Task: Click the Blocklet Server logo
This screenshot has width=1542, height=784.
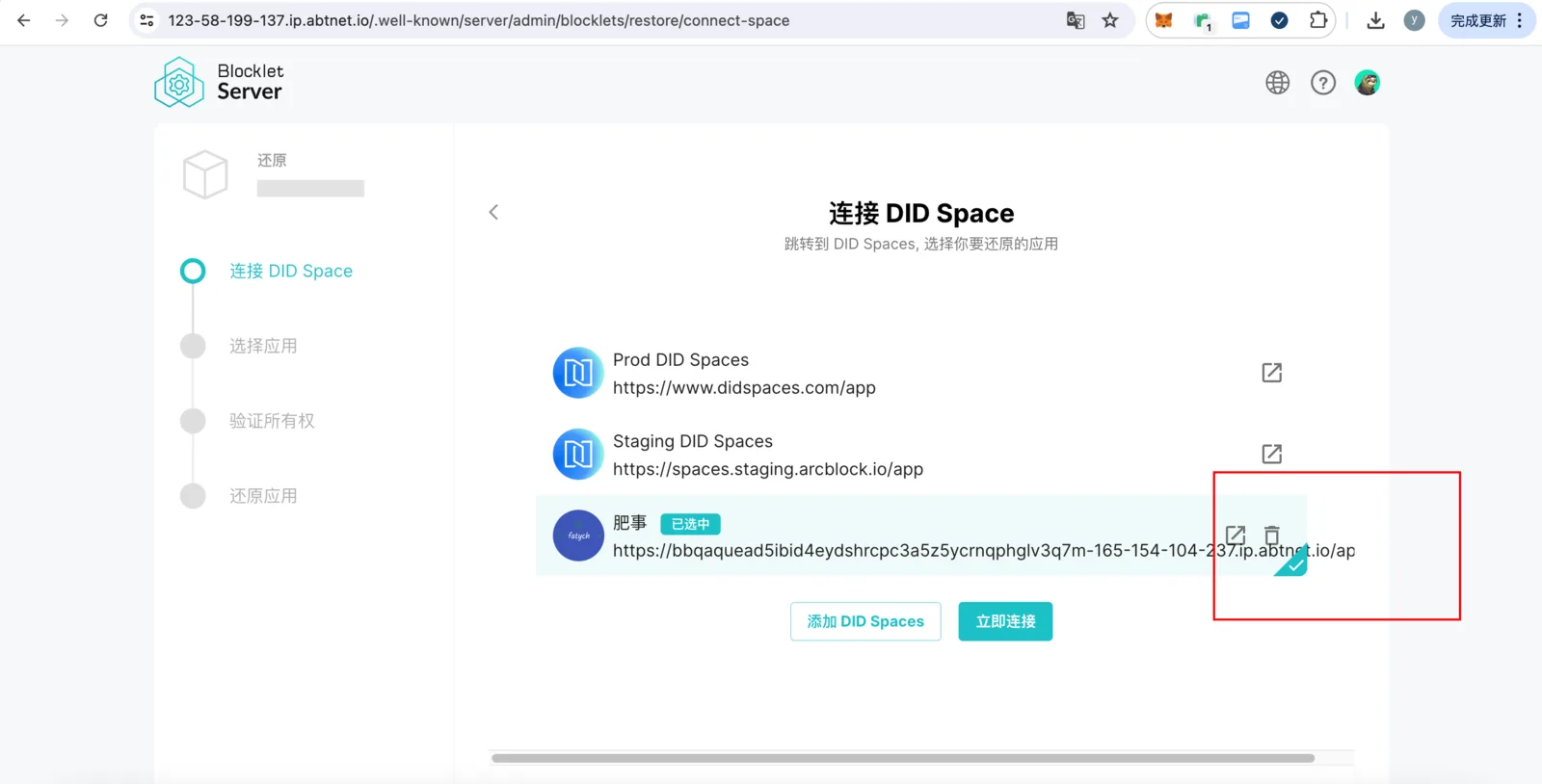Action: click(219, 82)
